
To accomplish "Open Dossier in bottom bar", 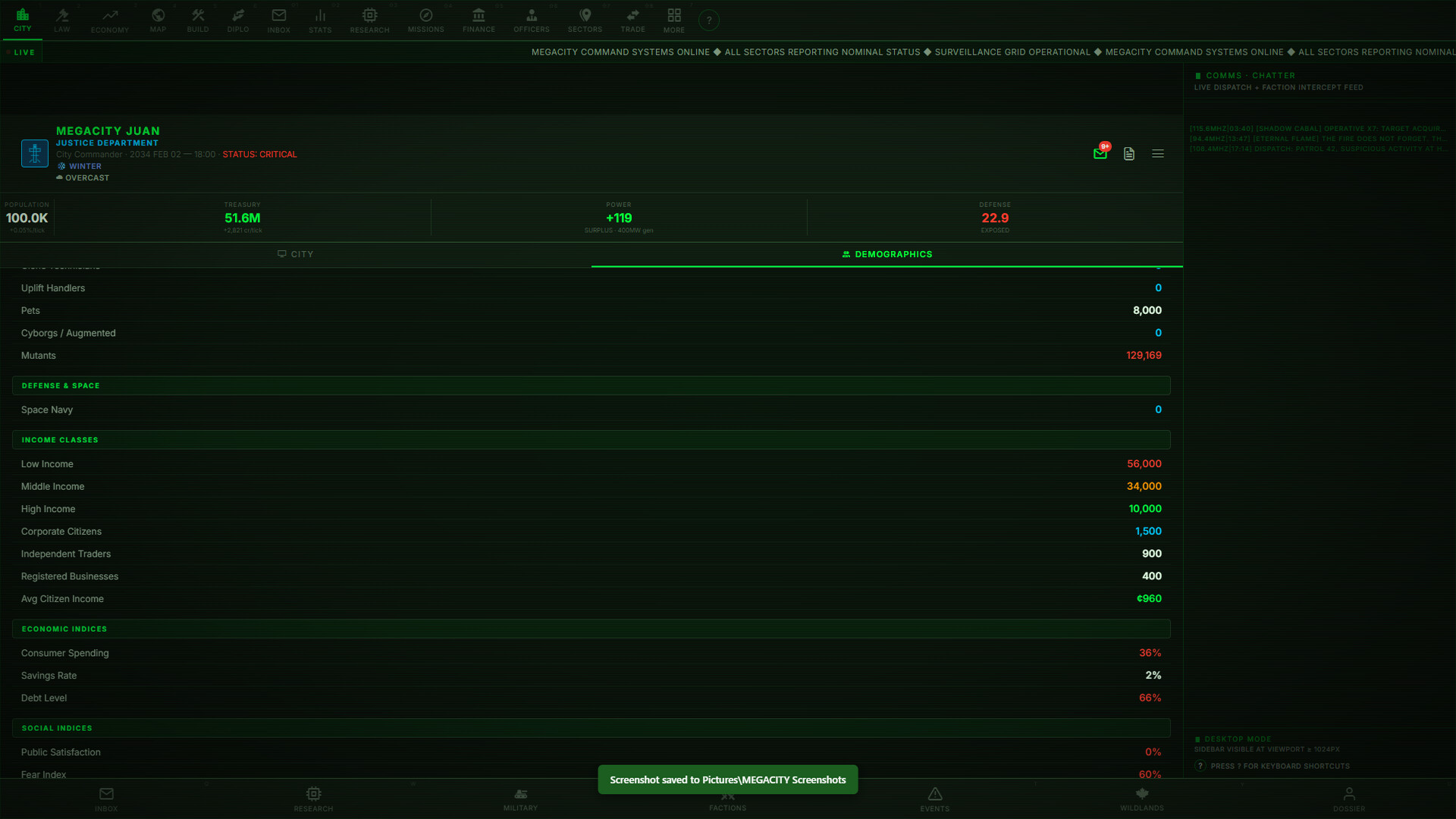I will 1349,799.
